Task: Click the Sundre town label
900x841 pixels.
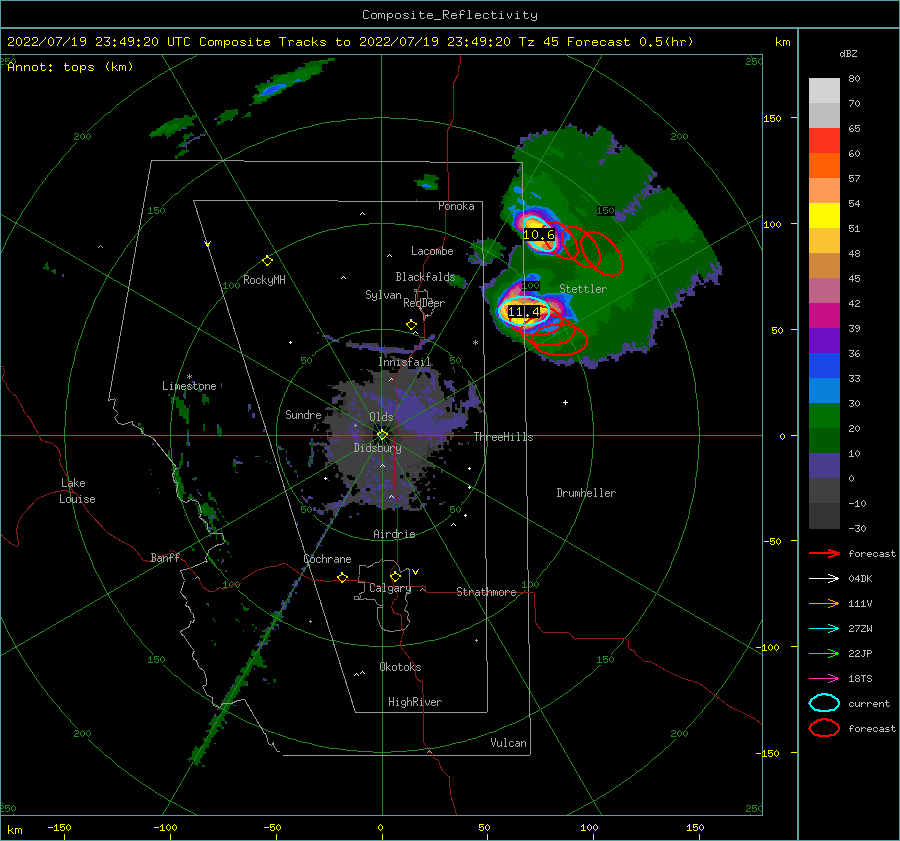Action: click(303, 414)
